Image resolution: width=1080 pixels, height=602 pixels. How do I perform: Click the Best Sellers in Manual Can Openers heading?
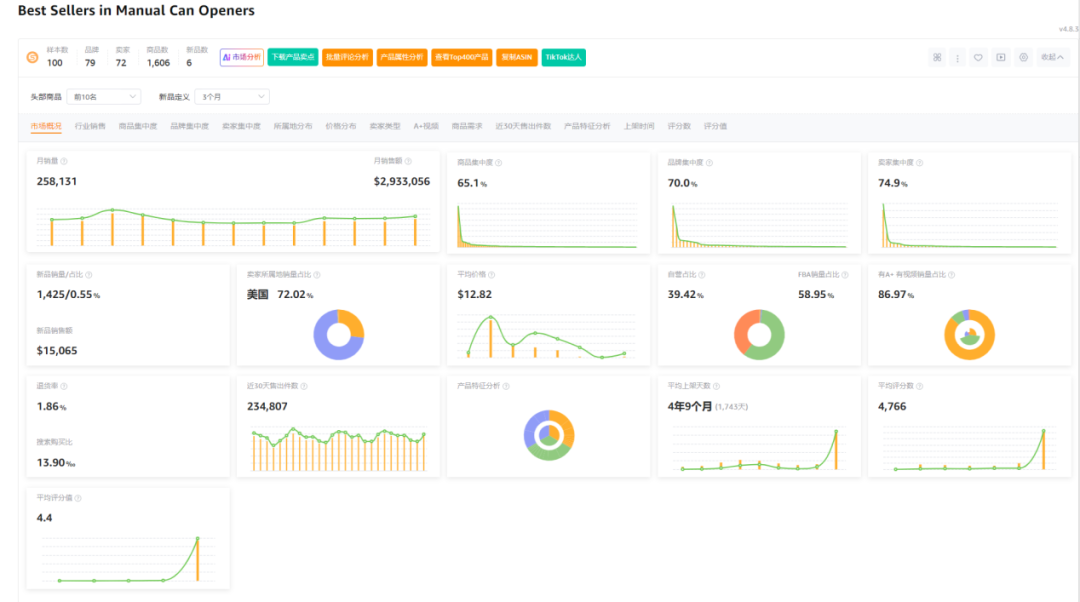[136, 10]
